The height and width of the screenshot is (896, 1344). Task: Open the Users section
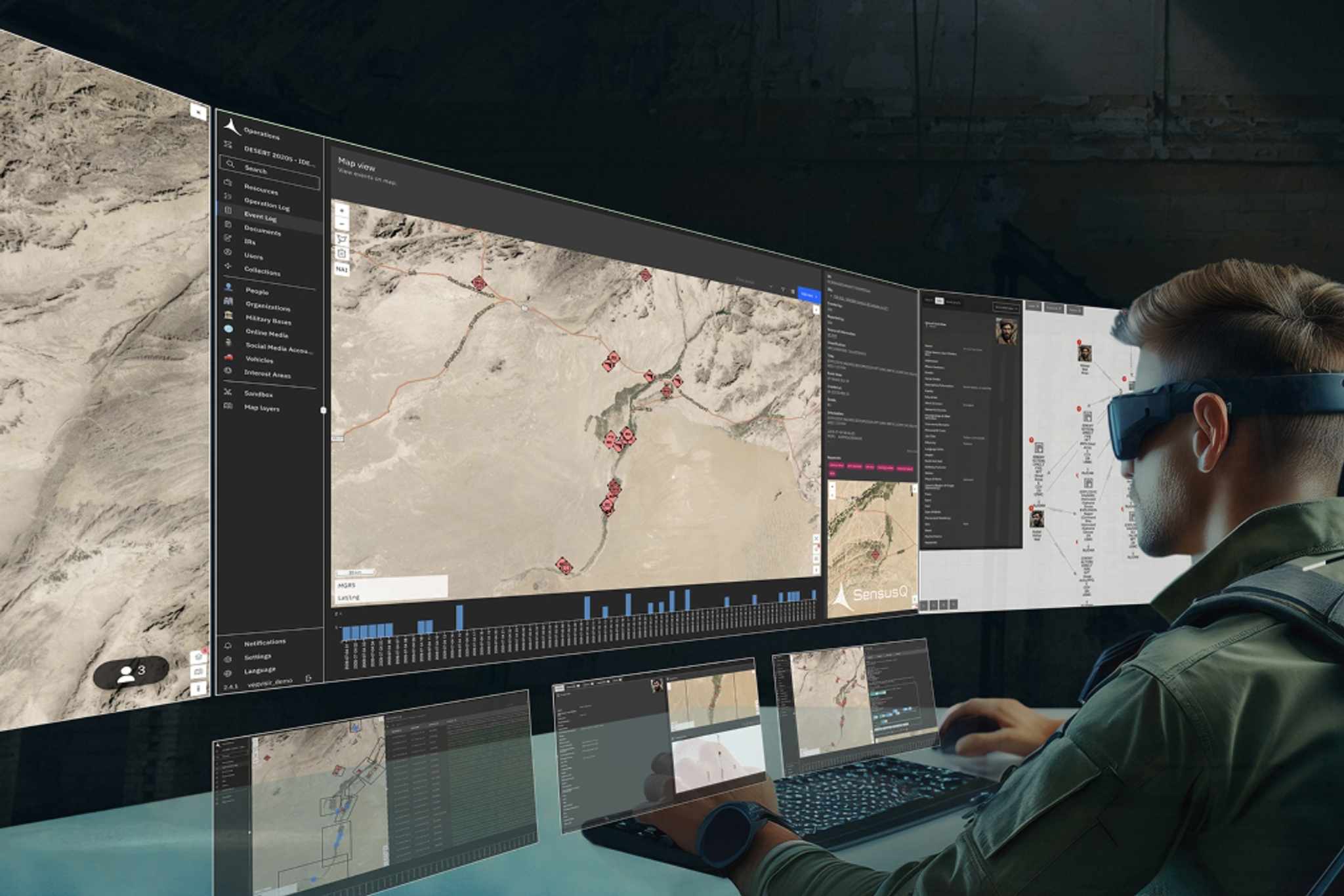(253, 256)
